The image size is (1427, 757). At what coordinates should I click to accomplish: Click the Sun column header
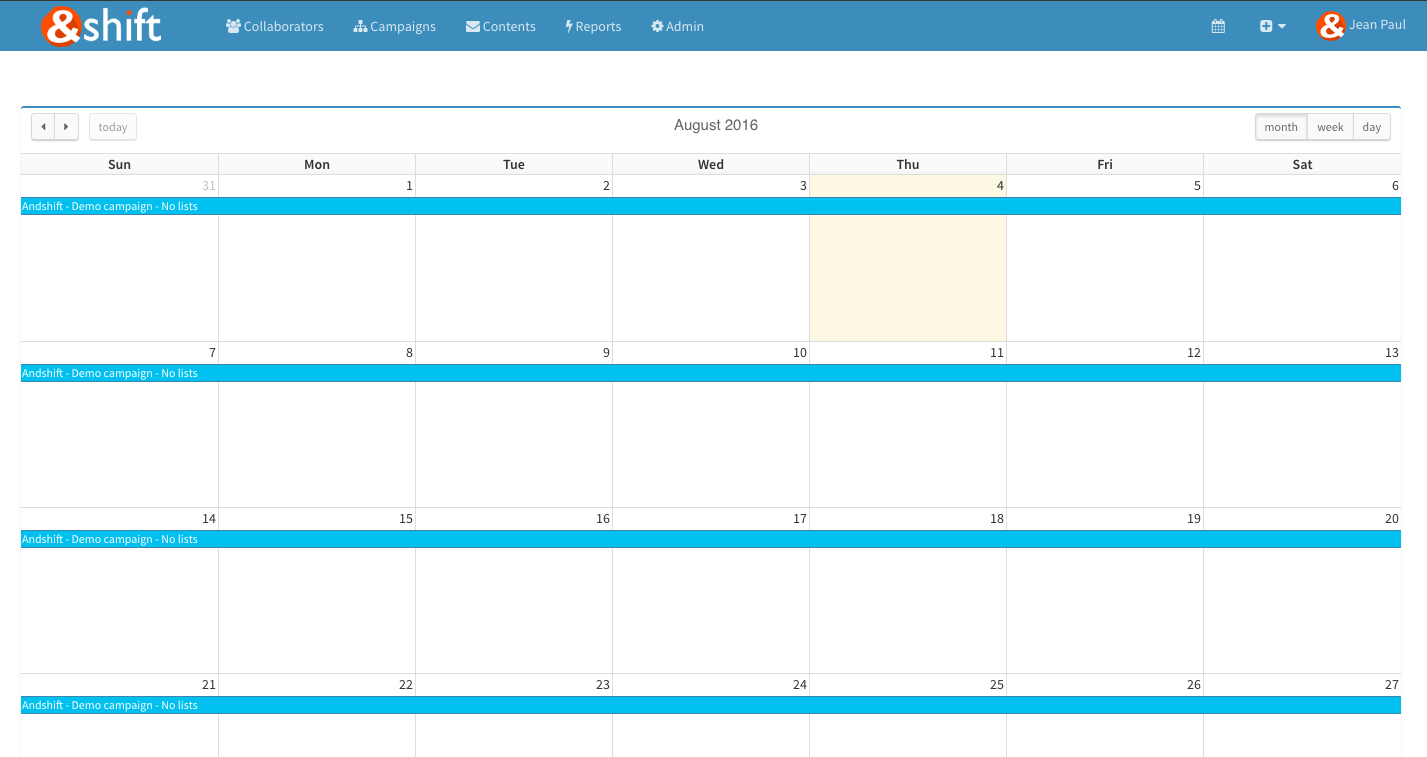click(119, 164)
